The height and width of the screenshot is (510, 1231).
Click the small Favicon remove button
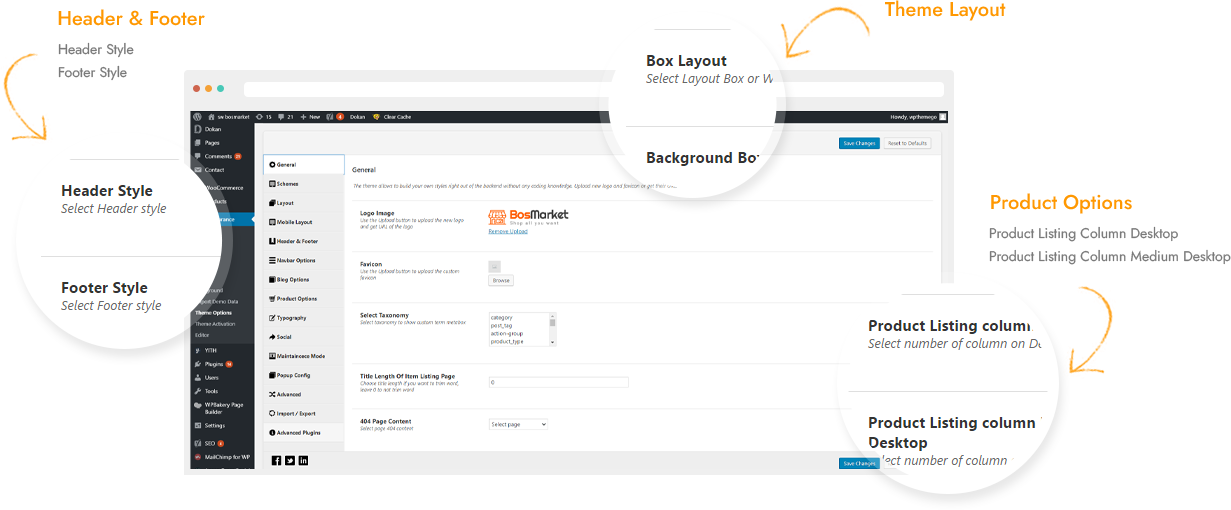(x=494, y=266)
